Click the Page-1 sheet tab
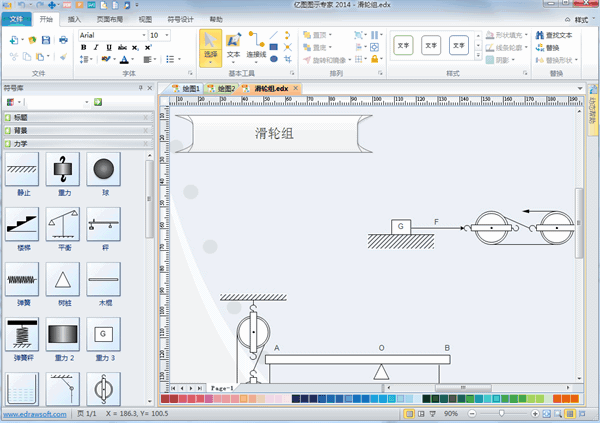Screen dimensions: 600x423 [x=222, y=388]
